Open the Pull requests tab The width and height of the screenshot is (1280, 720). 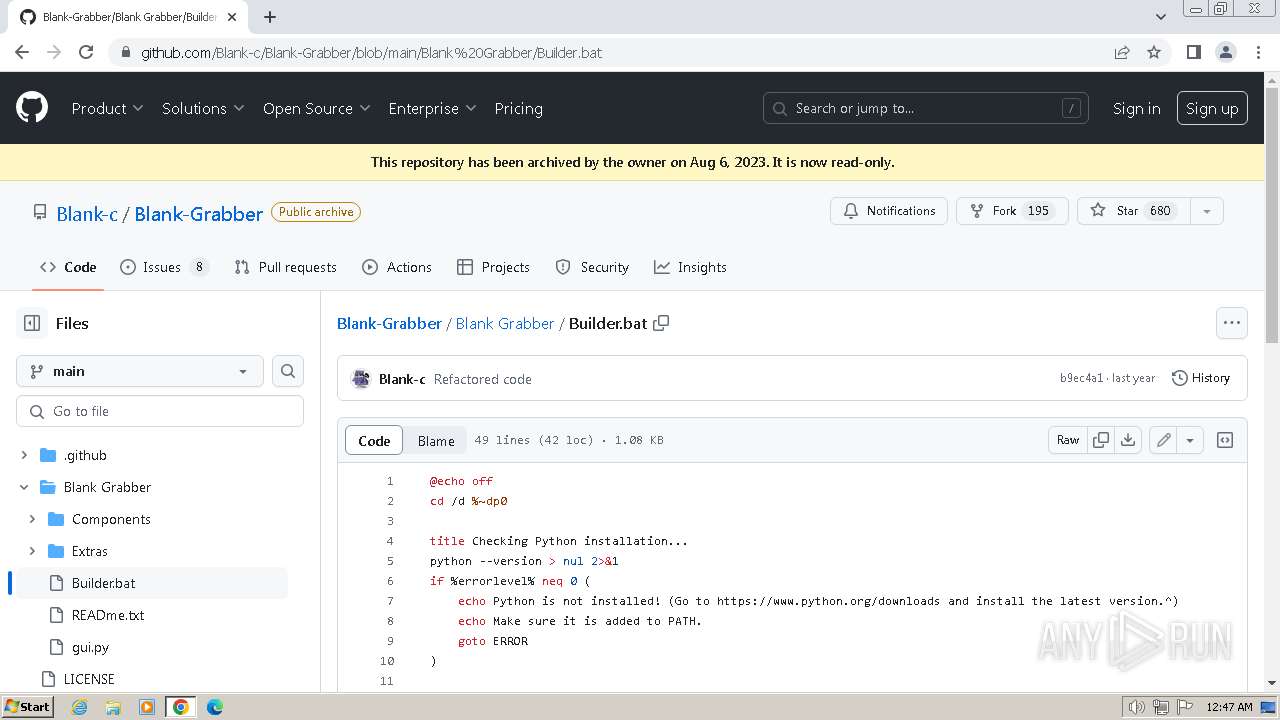(x=285, y=267)
